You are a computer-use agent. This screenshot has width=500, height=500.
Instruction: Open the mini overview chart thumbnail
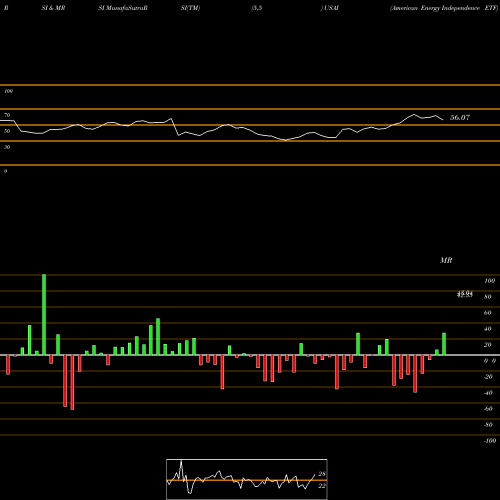(x=247, y=479)
